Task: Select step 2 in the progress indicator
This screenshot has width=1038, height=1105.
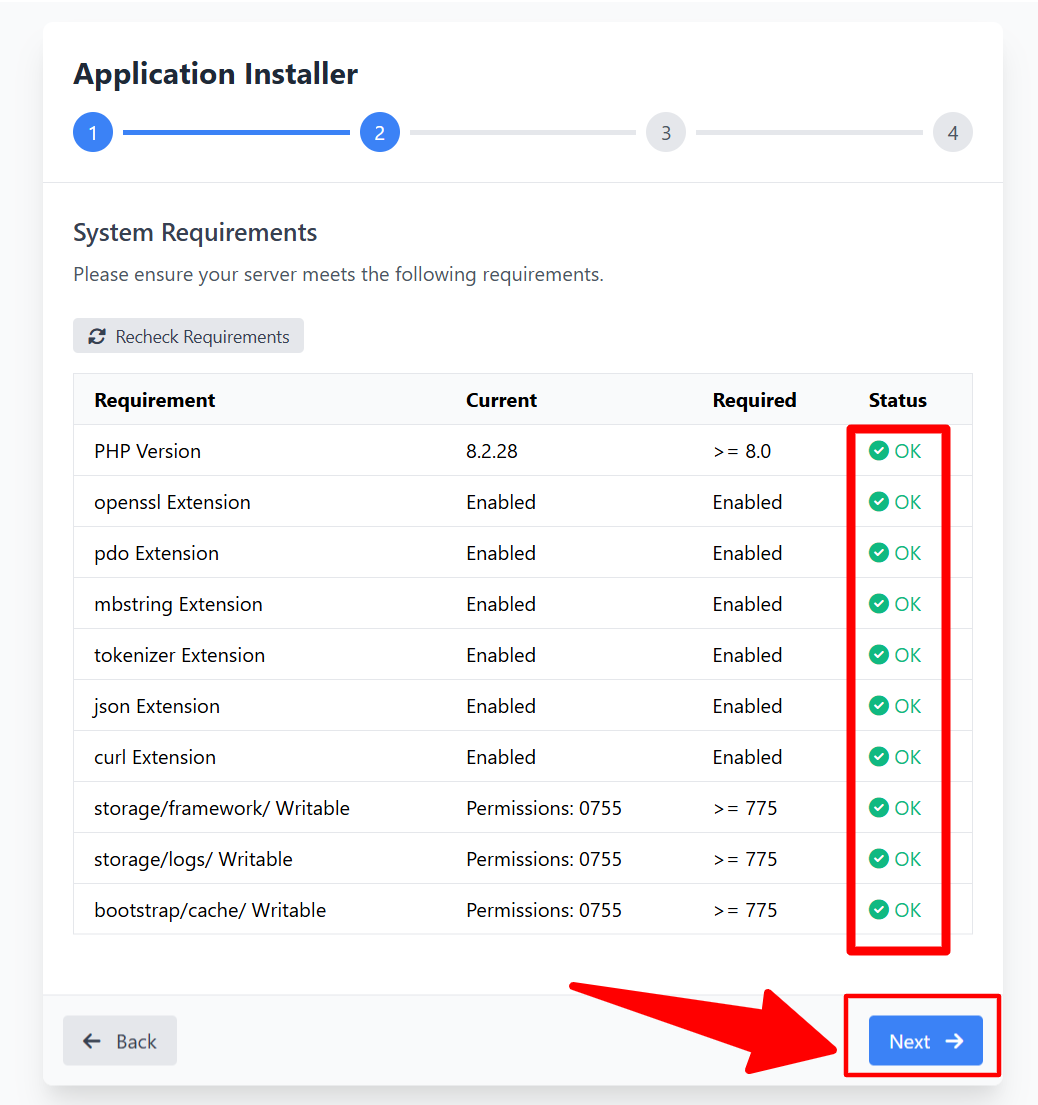Action: click(379, 131)
